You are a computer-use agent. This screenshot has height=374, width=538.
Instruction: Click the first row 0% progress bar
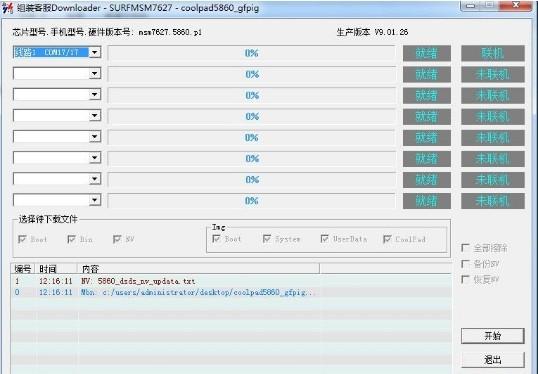252,53
